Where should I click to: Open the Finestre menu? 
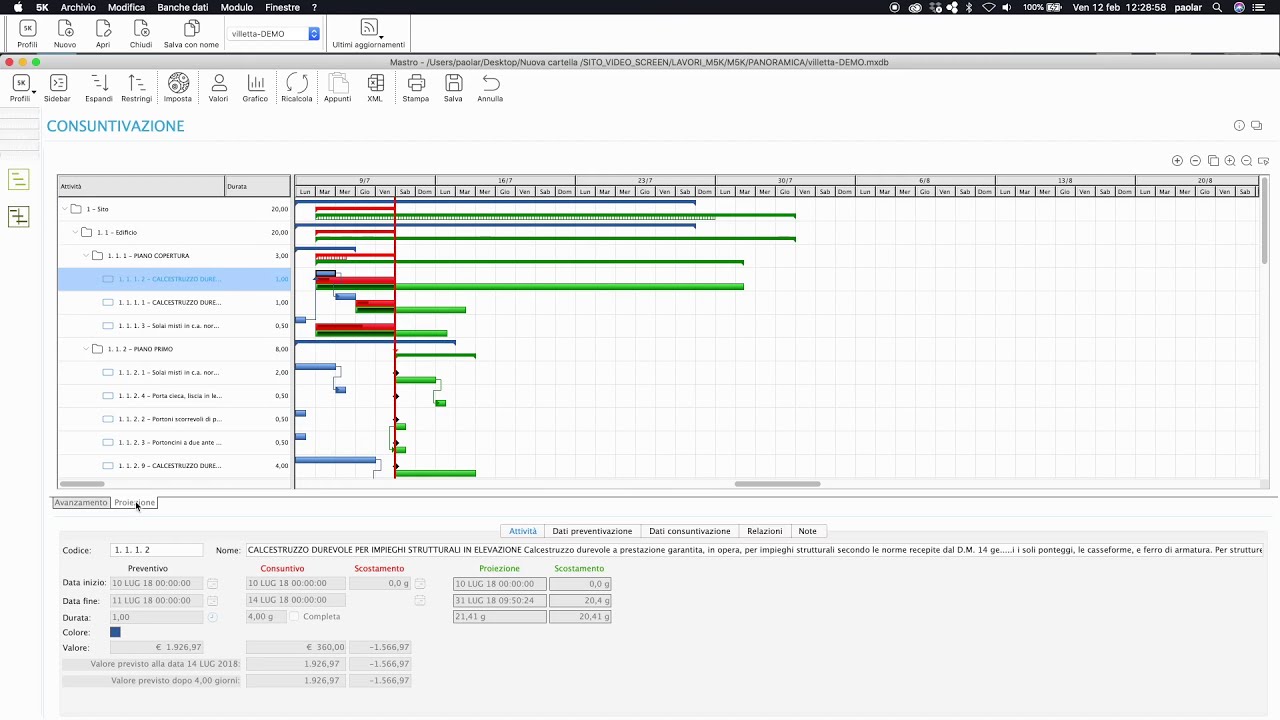coord(282,7)
